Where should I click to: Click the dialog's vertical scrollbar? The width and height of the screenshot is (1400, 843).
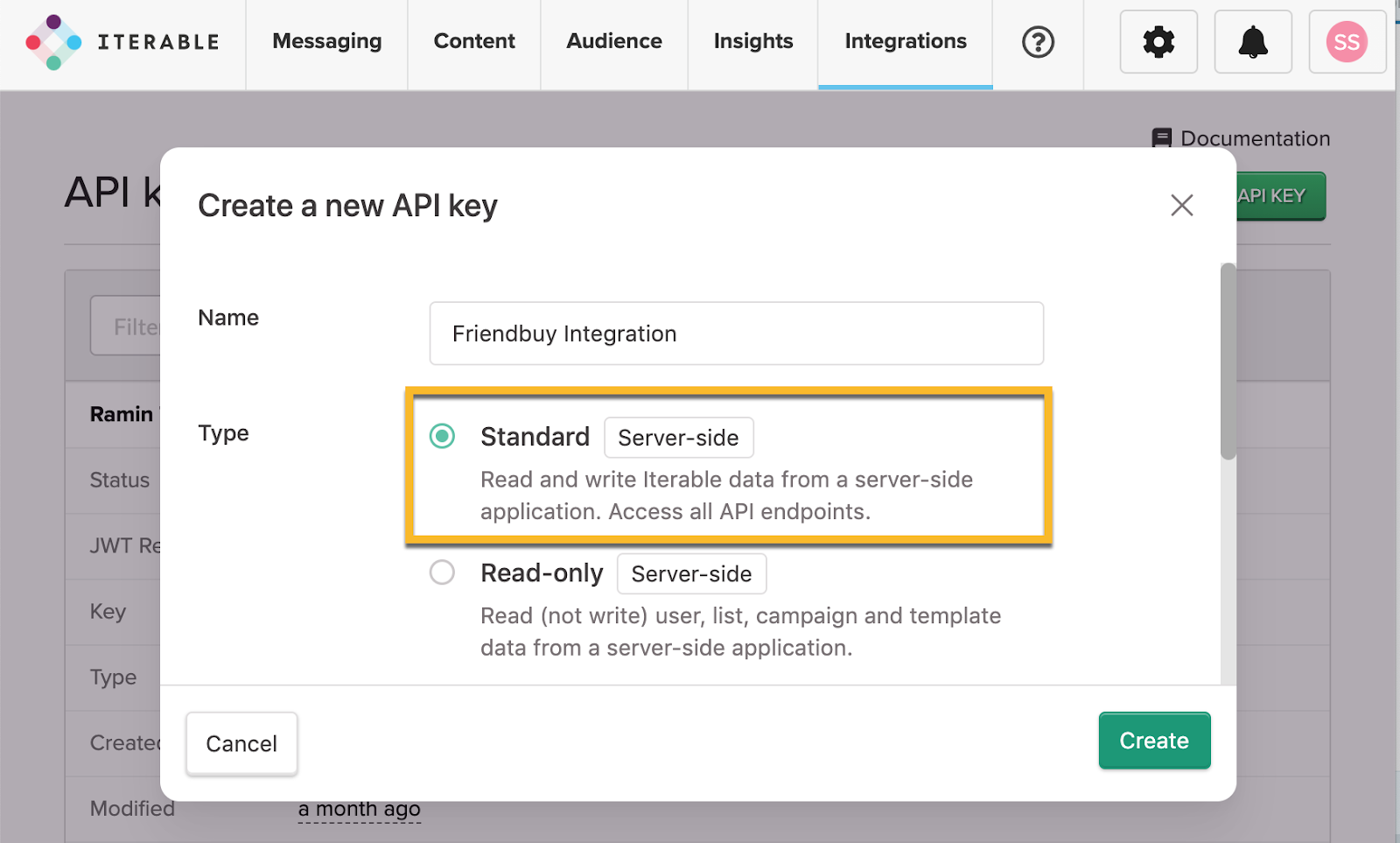point(1228,361)
